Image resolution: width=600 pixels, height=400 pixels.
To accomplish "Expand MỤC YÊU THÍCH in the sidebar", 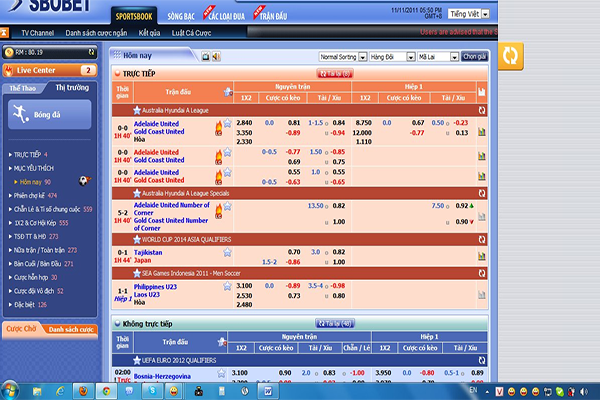I will (31, 168).
